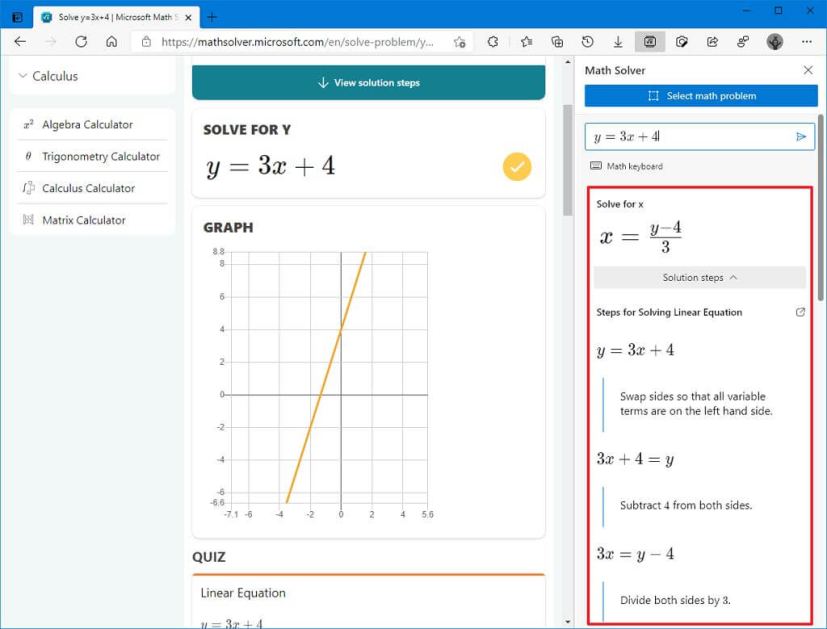Click the QUIZ heading

pyautogui.click(x=209, y=557)
